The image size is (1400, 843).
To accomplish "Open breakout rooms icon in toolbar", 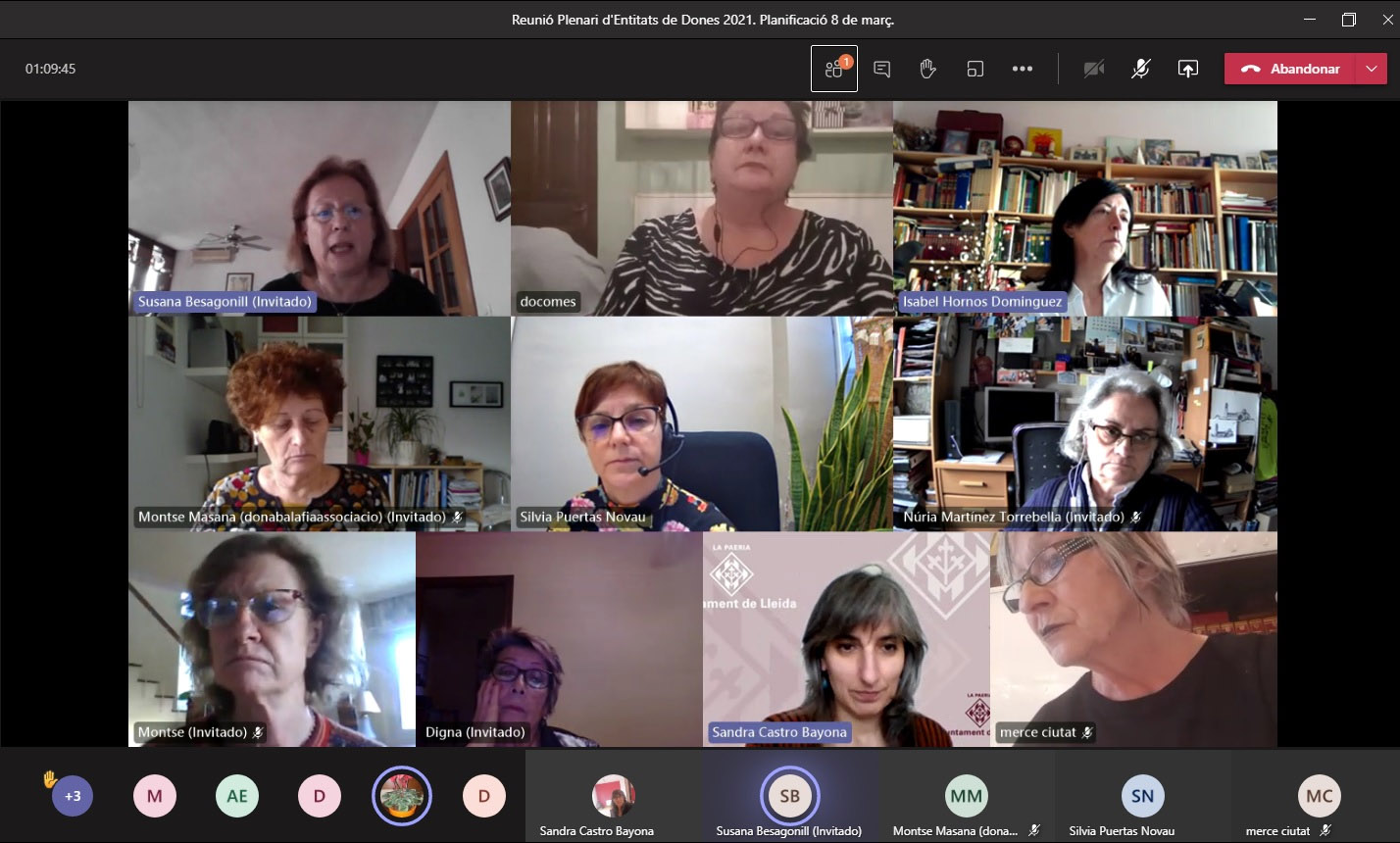I will tap(975, 69).
